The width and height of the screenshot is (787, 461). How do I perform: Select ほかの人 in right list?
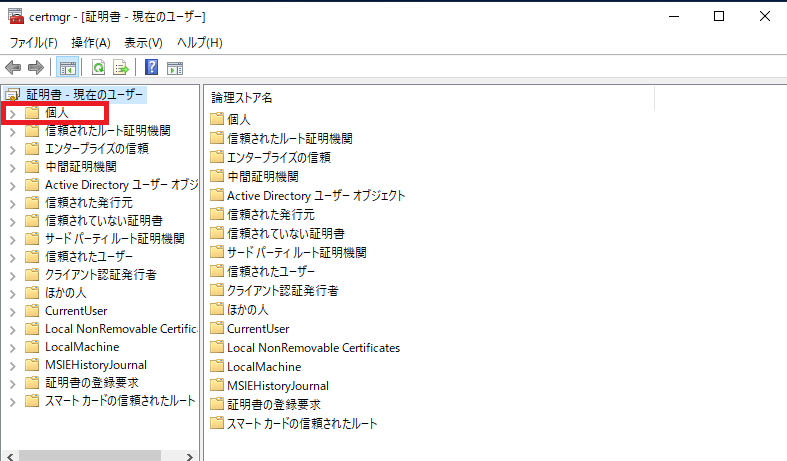click(x=247, y=310)
